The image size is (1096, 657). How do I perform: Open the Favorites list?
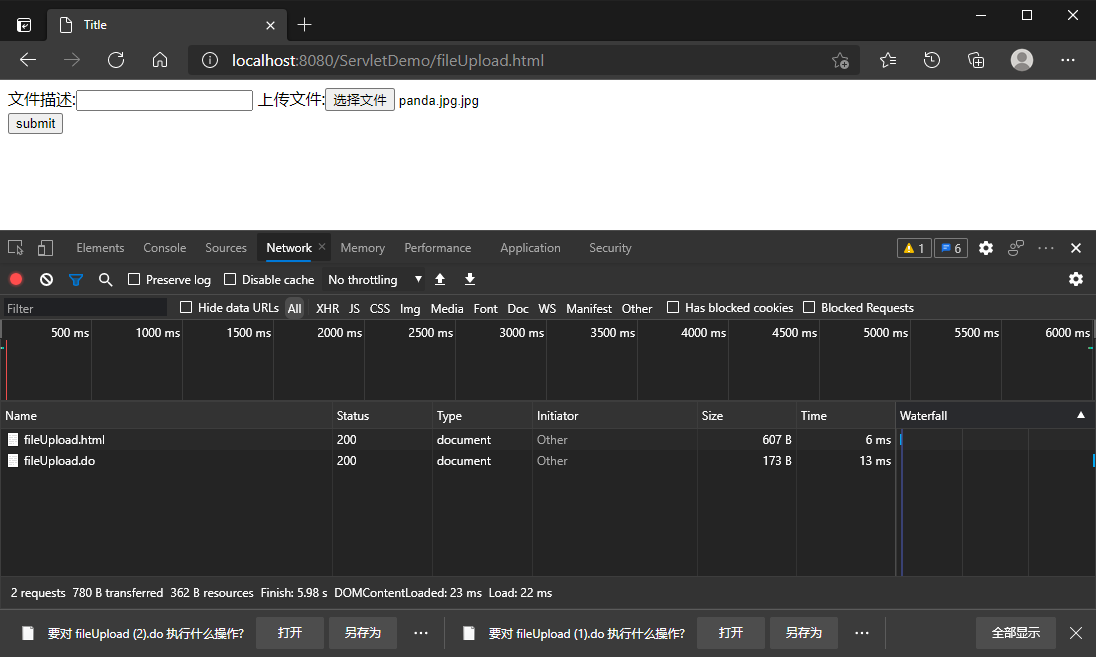(888, 61)
